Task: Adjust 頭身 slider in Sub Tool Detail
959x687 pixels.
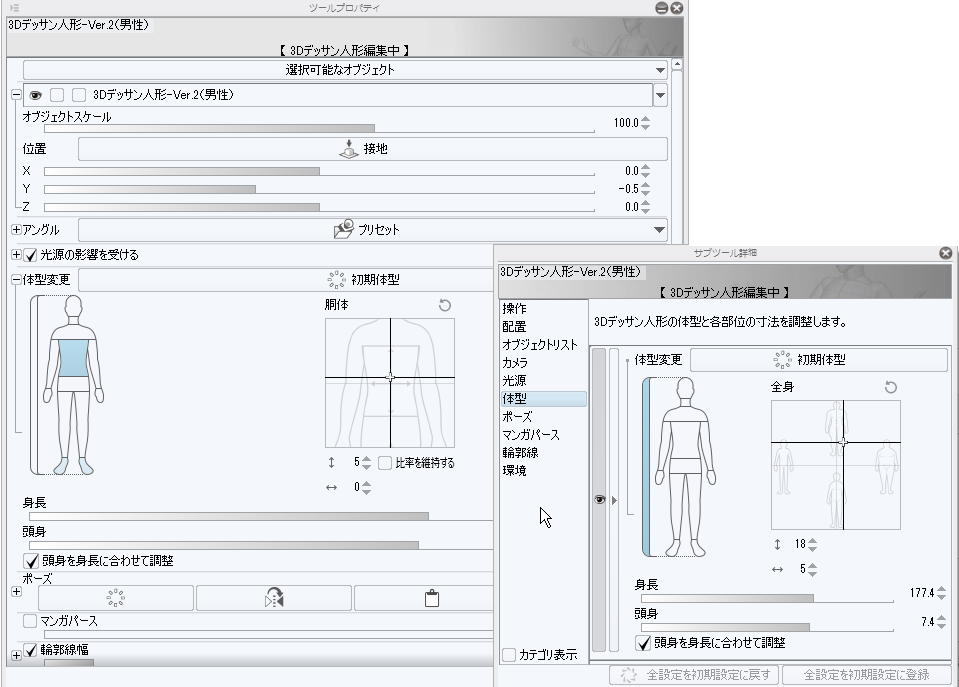Action: tap(767, 627)
